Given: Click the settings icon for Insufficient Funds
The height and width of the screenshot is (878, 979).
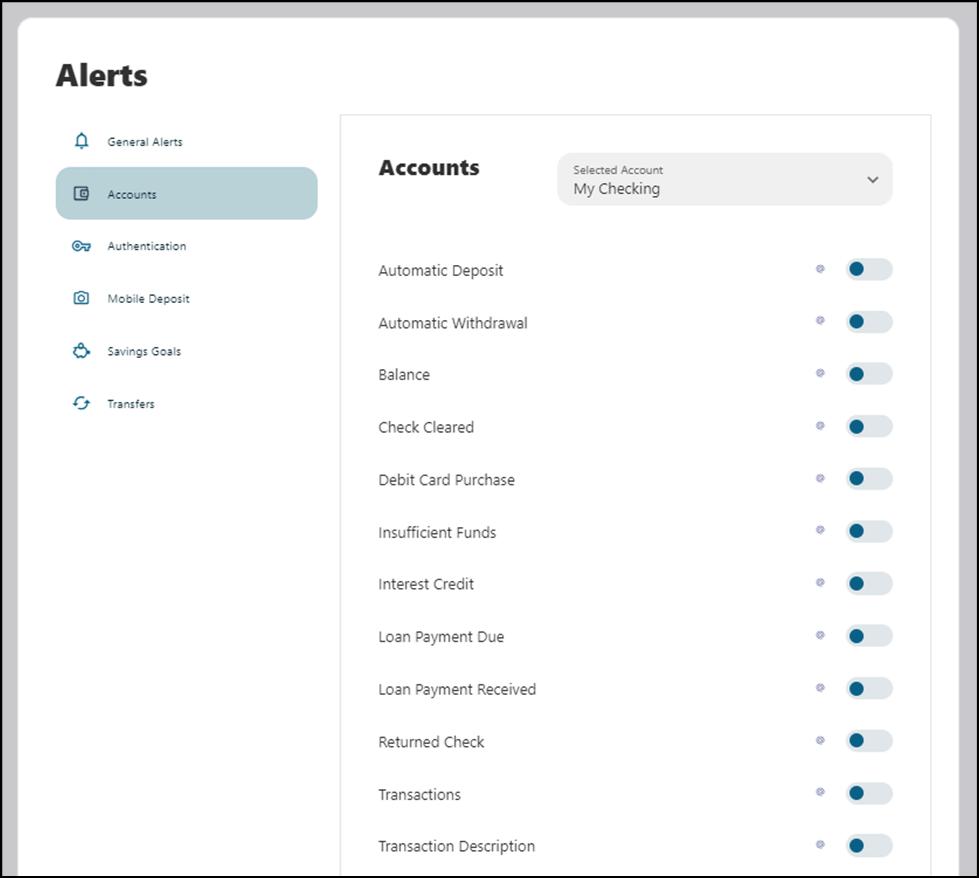Looking at the screenshot, I should tap(820, 530).
